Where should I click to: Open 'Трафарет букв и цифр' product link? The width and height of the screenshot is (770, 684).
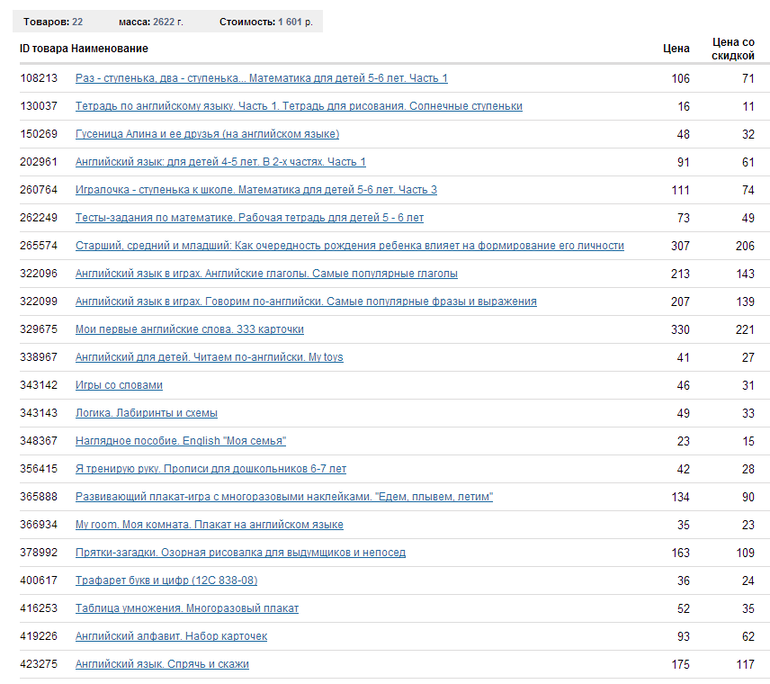point(166,581)
